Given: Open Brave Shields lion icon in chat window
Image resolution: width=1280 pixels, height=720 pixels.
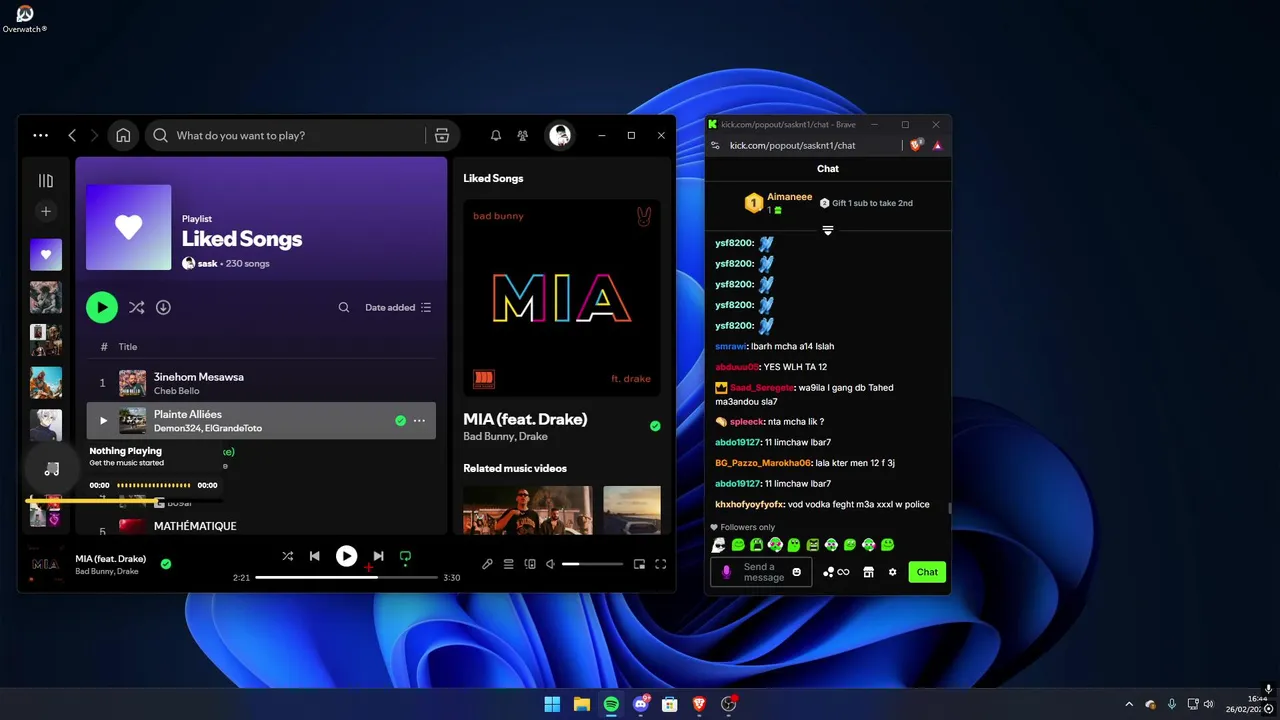Looking at the screenshot, I should click(916, 145).
